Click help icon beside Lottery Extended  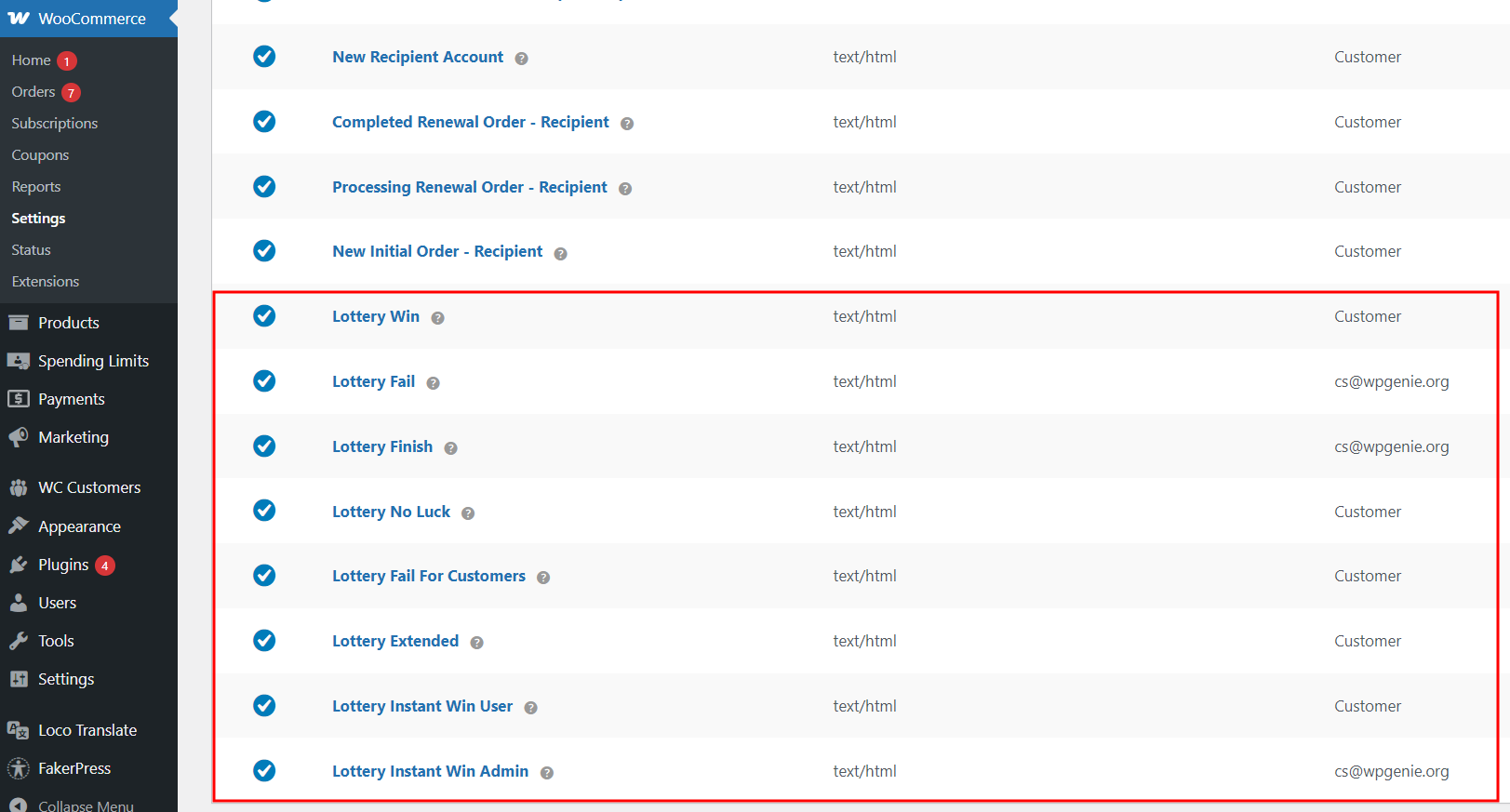click(476, 643)
